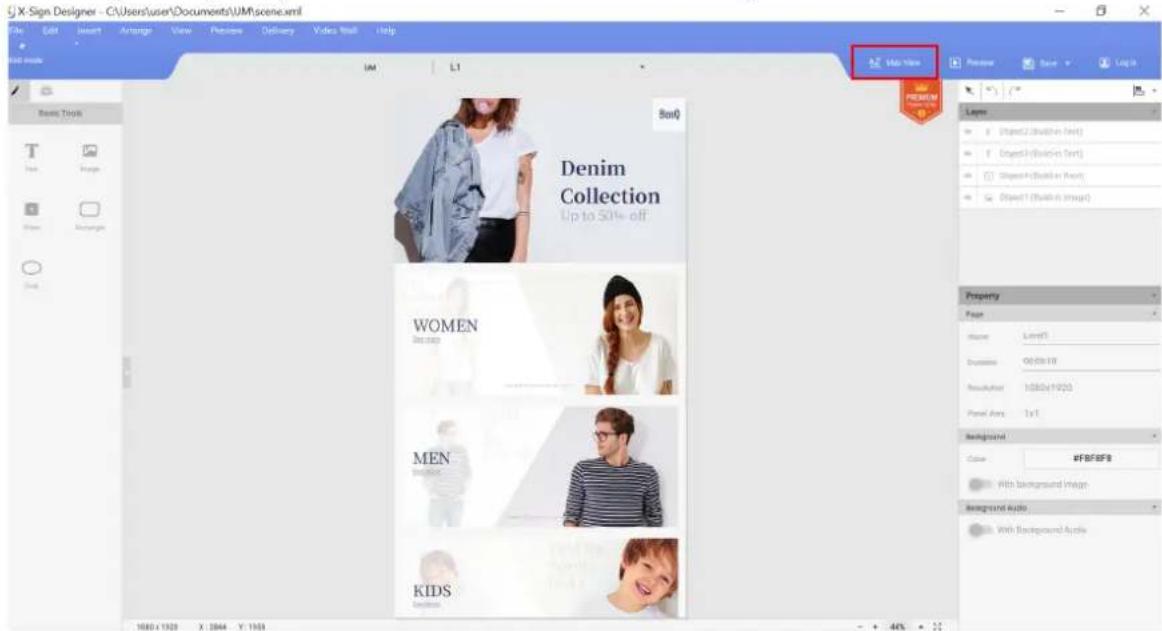Viewport: 1162px width, 631px height.
Task: Select the WOMEN banner on the canvas
Action: (x=537, y=331)
